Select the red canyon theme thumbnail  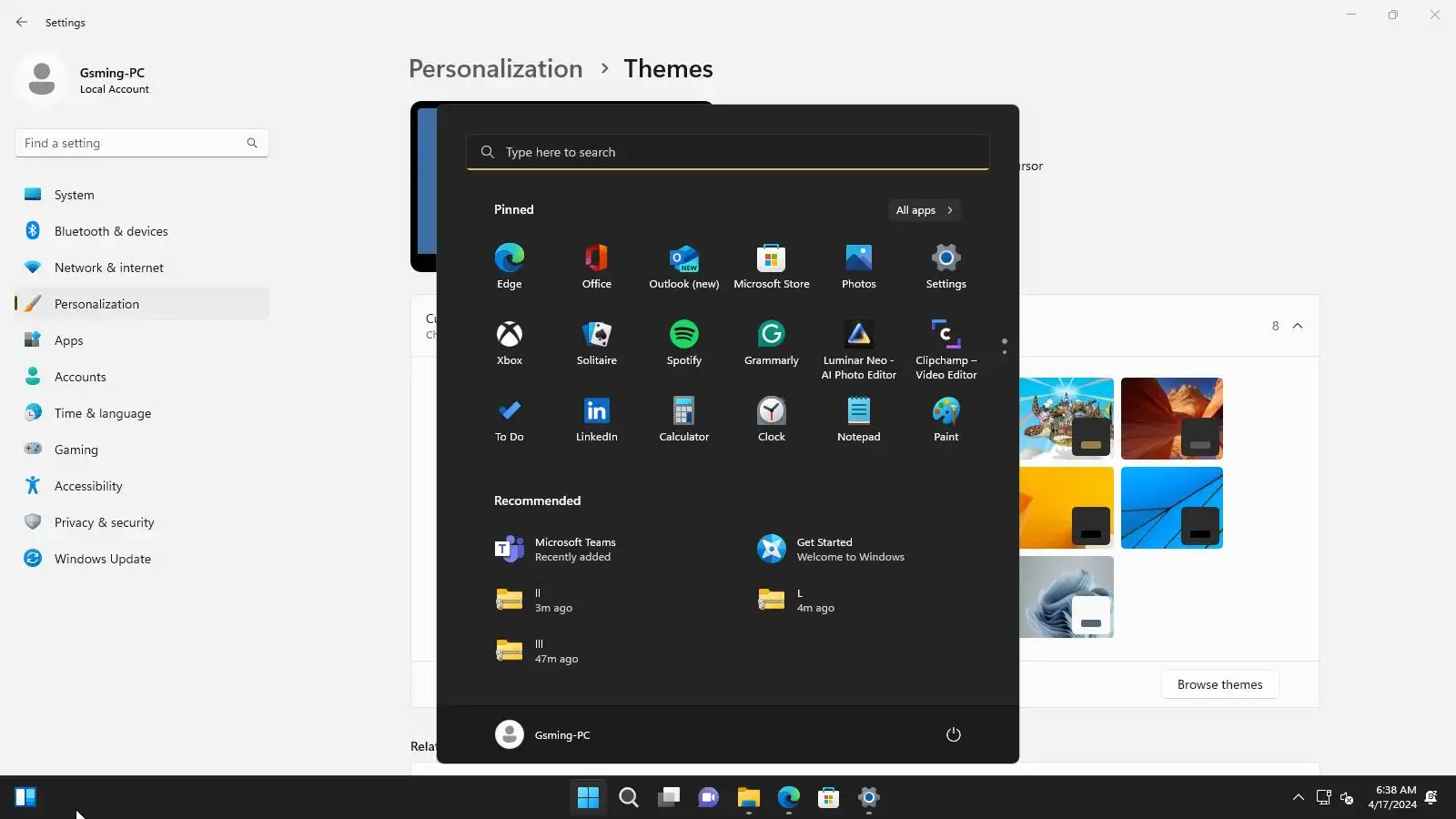[x=1172, y=419]
